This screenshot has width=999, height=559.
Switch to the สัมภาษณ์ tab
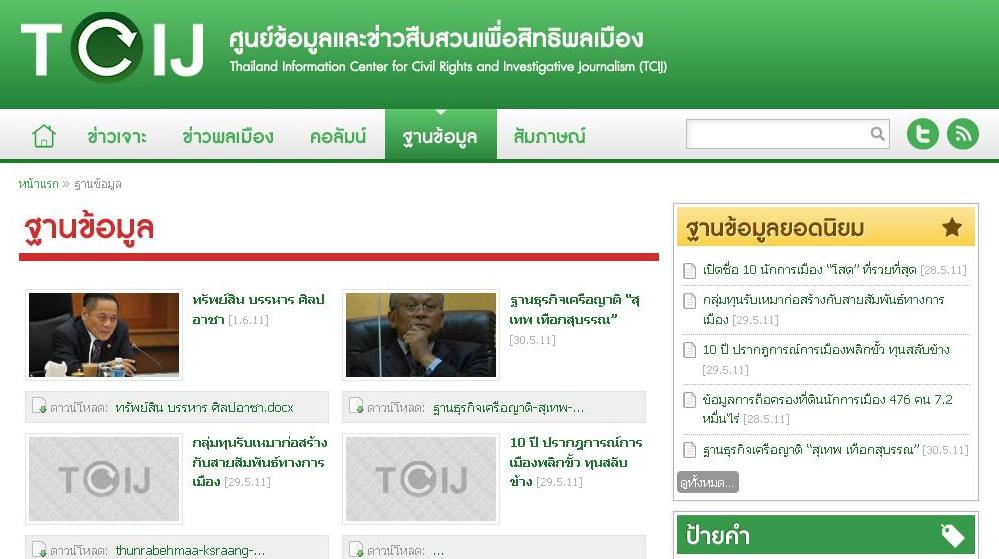[x=549, y=136]
